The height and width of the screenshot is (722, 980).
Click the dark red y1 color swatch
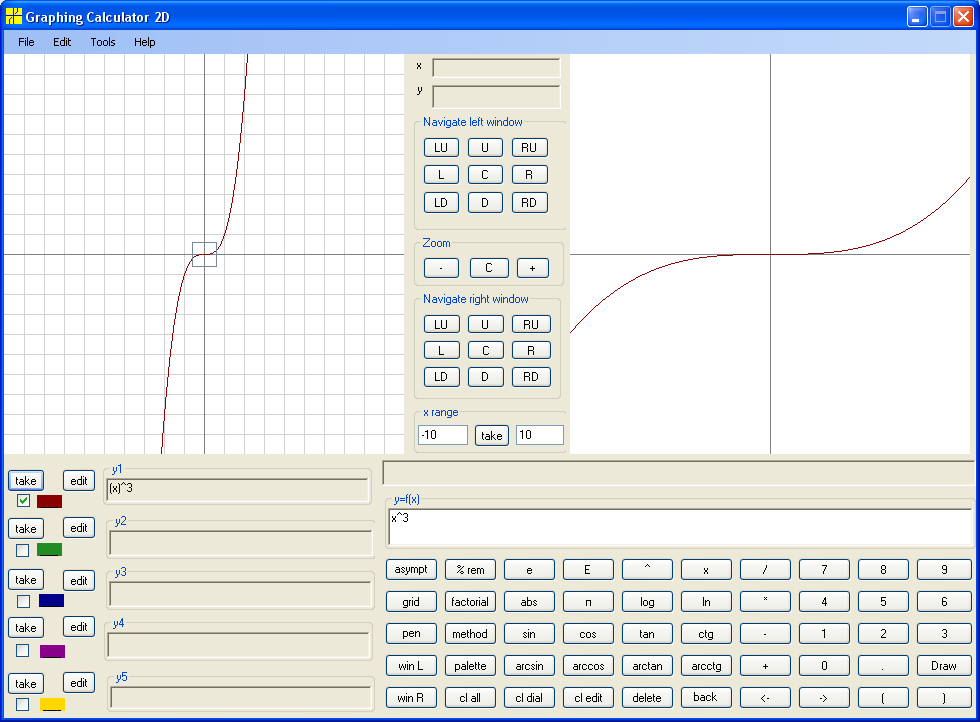[x=49, y=501]
